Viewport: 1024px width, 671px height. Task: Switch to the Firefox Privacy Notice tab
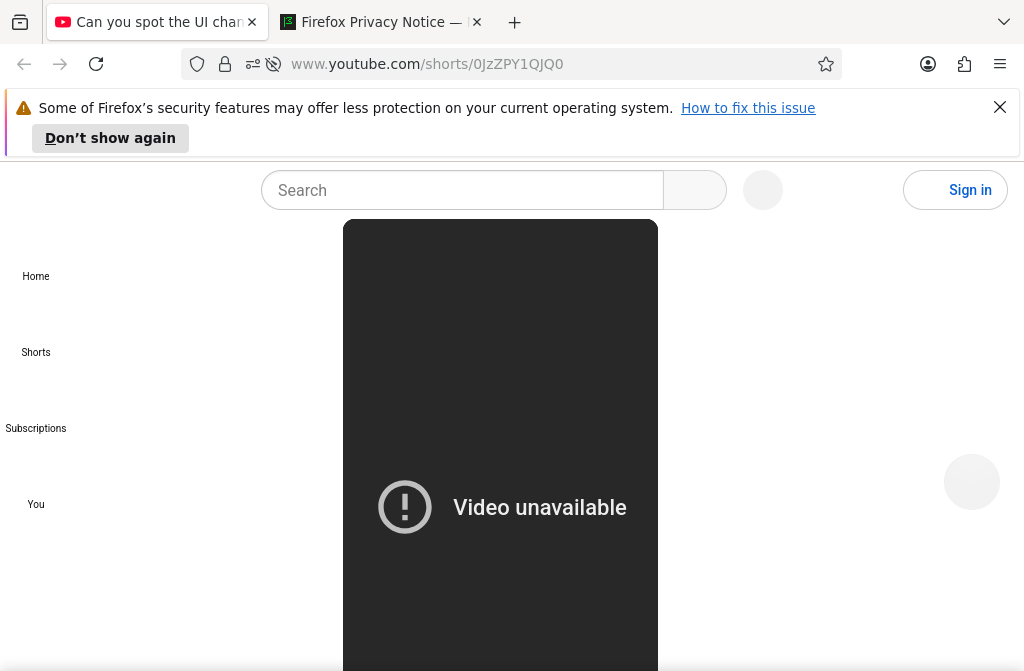pos(381,22)
